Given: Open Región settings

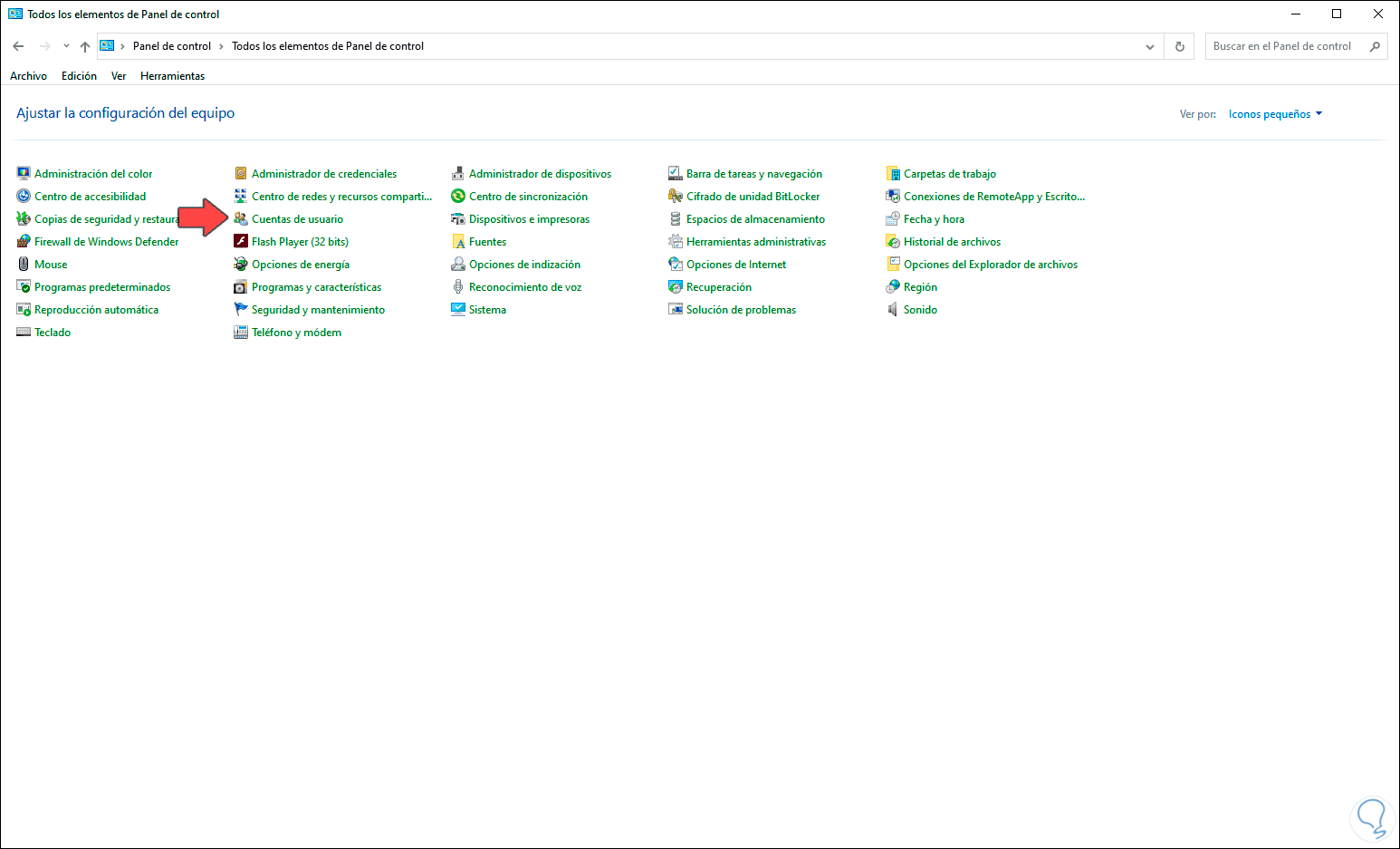Looking at the screenshot, I should 919,286.
